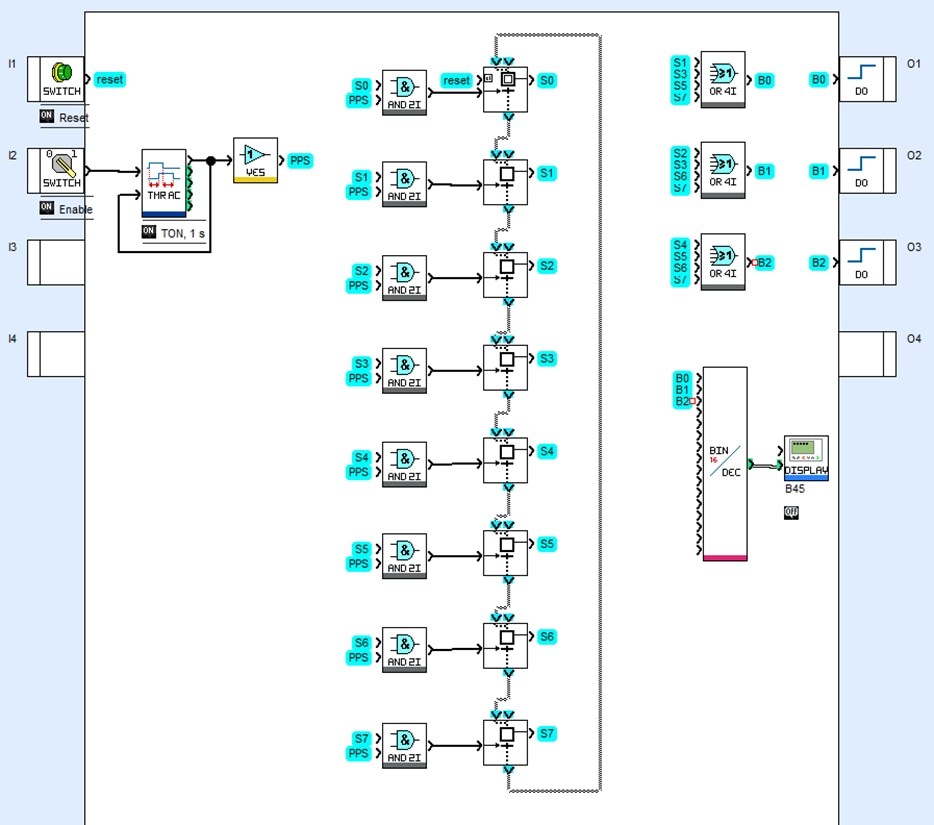The height and width of the screenshot is (825, 934).
Task: Click the PPS label after the YES block
Action: (299, 160)
